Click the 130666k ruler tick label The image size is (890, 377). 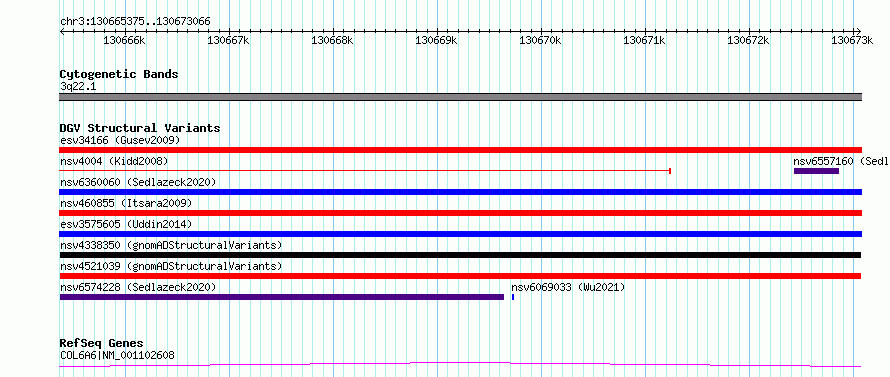(124, 40)
